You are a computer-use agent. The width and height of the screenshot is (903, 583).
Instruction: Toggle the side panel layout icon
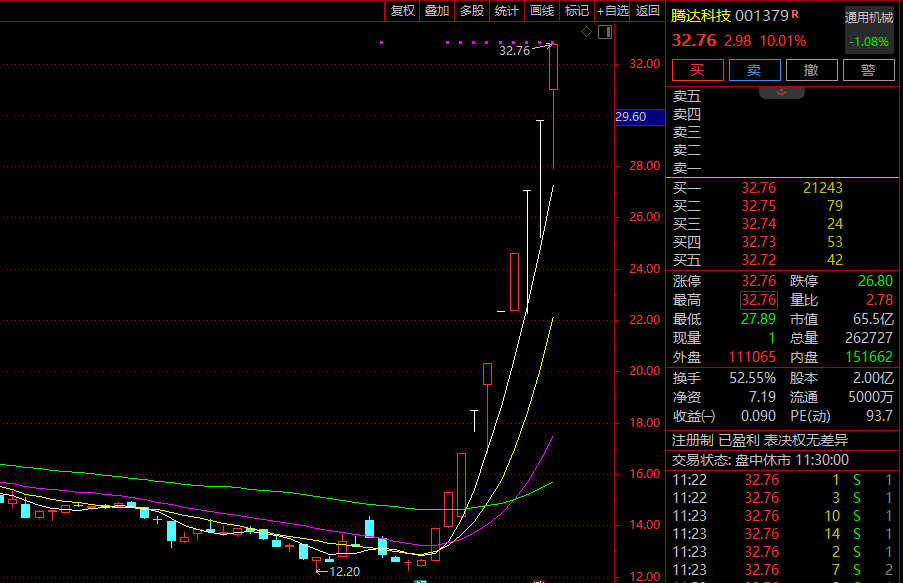pos(604,32)
